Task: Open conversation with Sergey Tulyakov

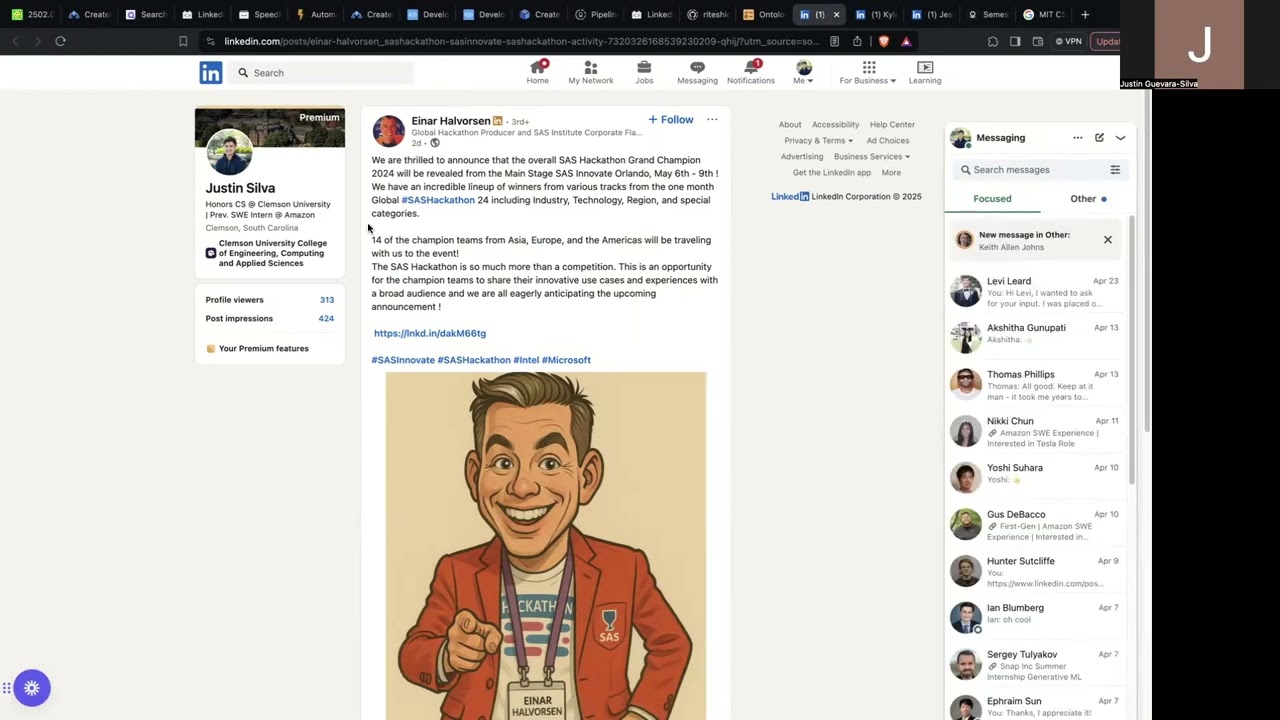Action: (1036, 665)
